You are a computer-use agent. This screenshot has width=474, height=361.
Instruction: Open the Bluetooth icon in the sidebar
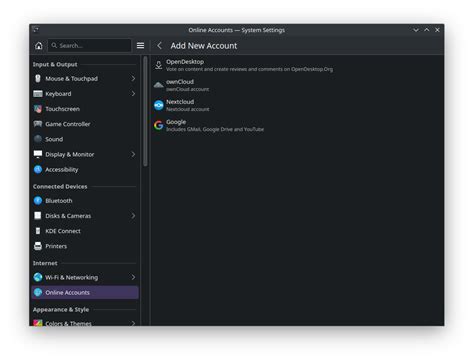(x=38, y=200)
